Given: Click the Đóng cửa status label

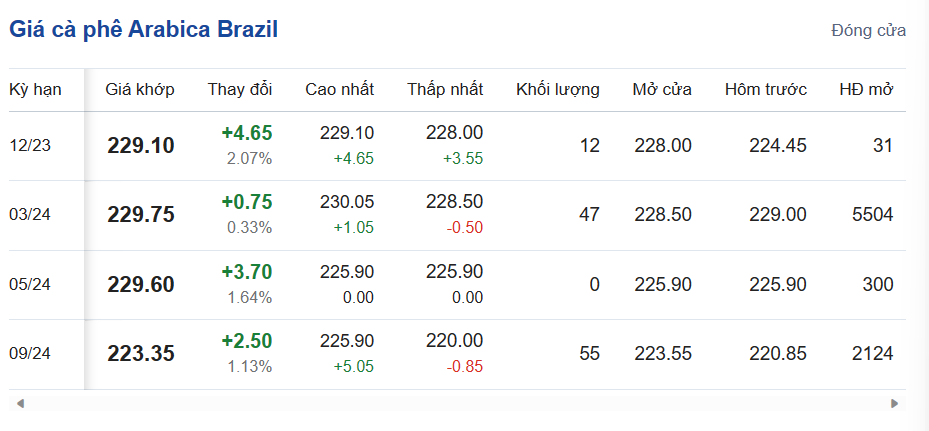Looking at the screenshot, I should click(x=868, y=30).
